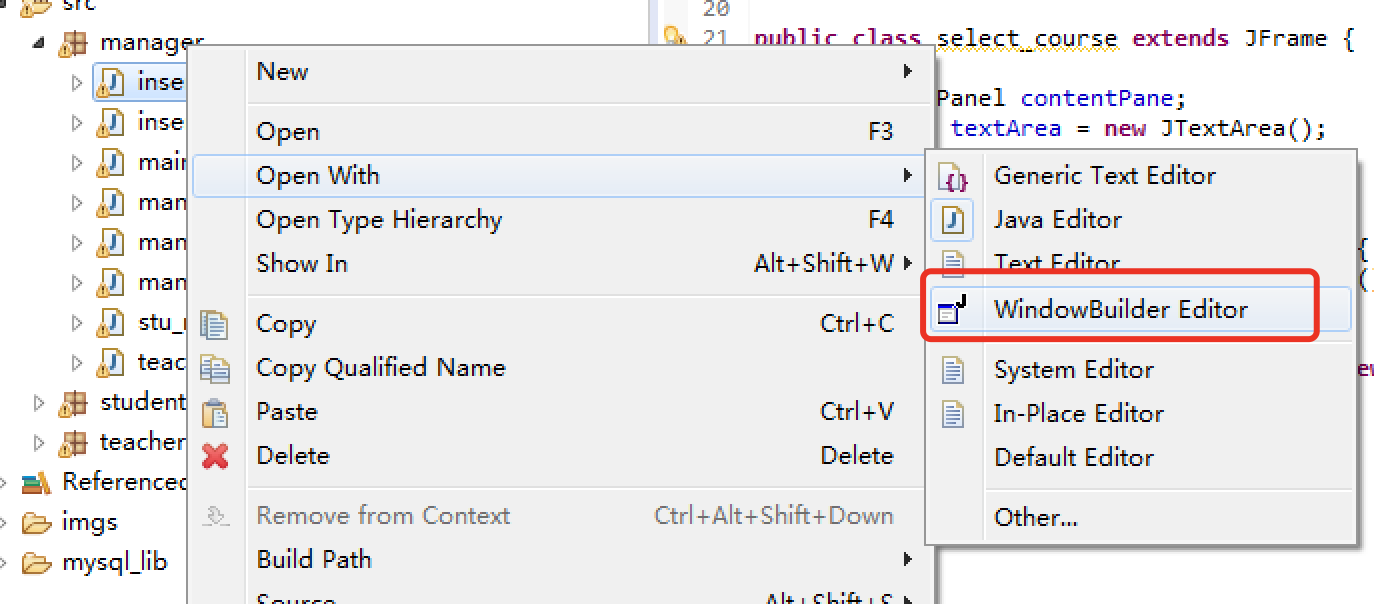Select Copy Qualified Name
The image size is (1374, 604).
coord(560,367)
